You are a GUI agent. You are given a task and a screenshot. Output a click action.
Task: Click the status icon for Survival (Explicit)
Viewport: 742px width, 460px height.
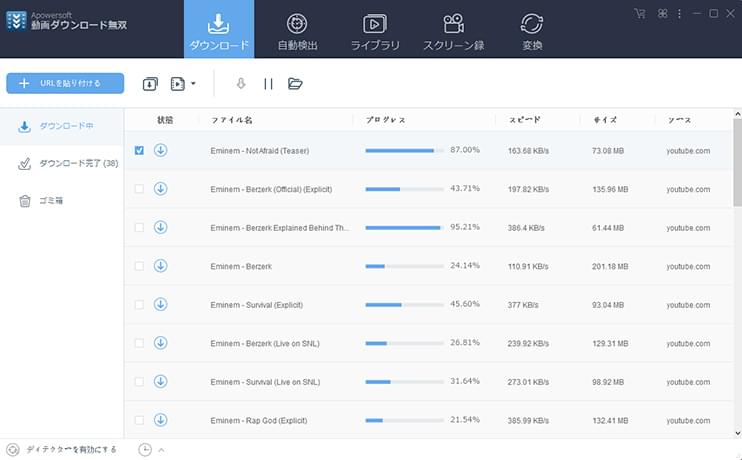pyautogui.click(x=160, y=304)
